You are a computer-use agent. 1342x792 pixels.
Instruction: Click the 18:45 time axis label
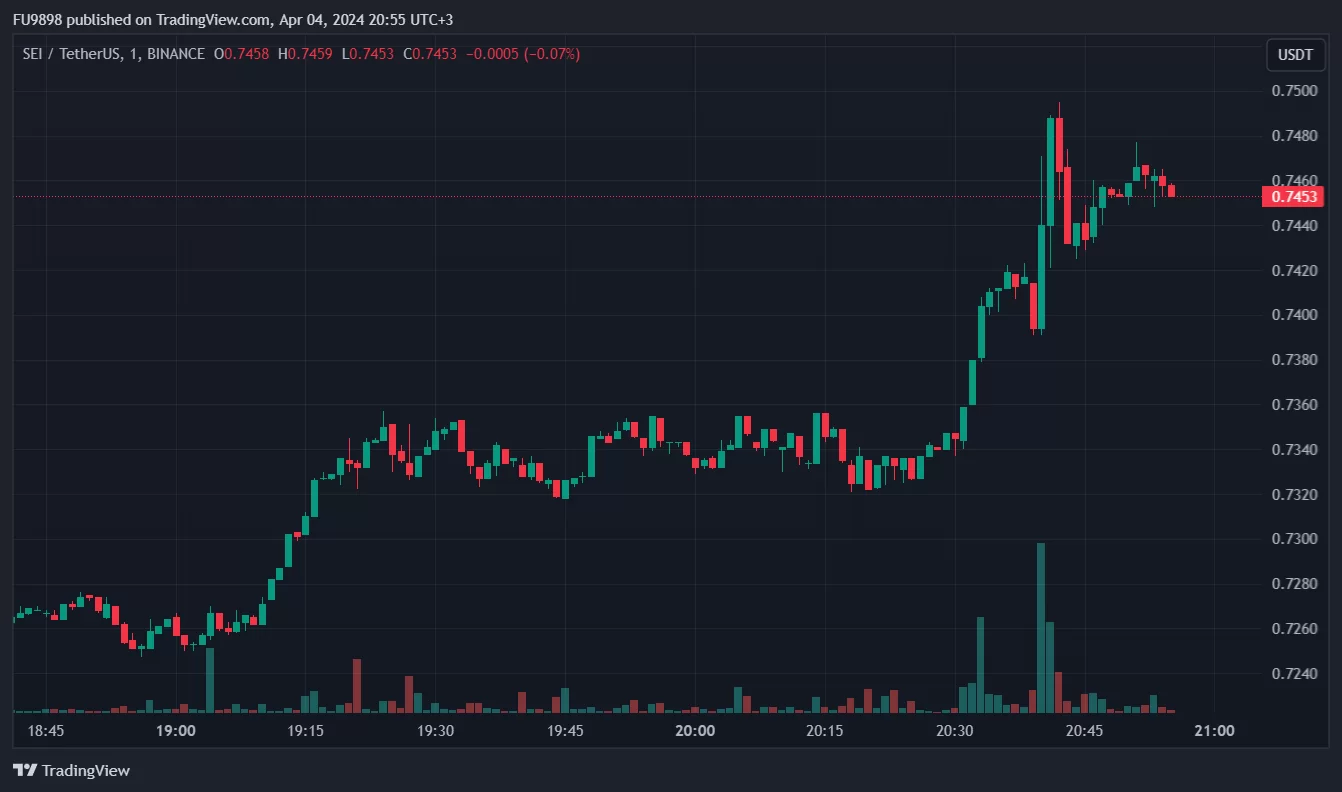point(46,731)
